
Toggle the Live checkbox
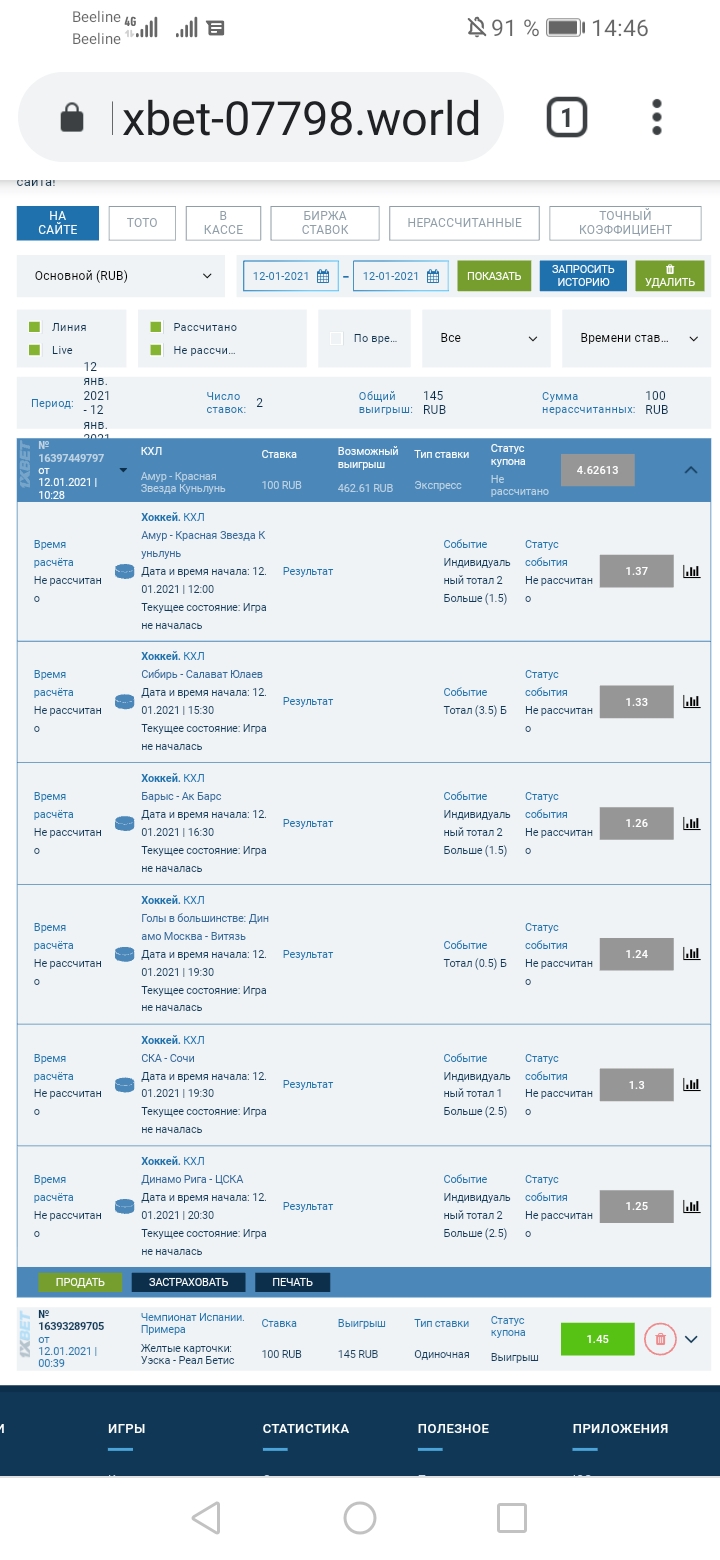[x=35, y=350]
